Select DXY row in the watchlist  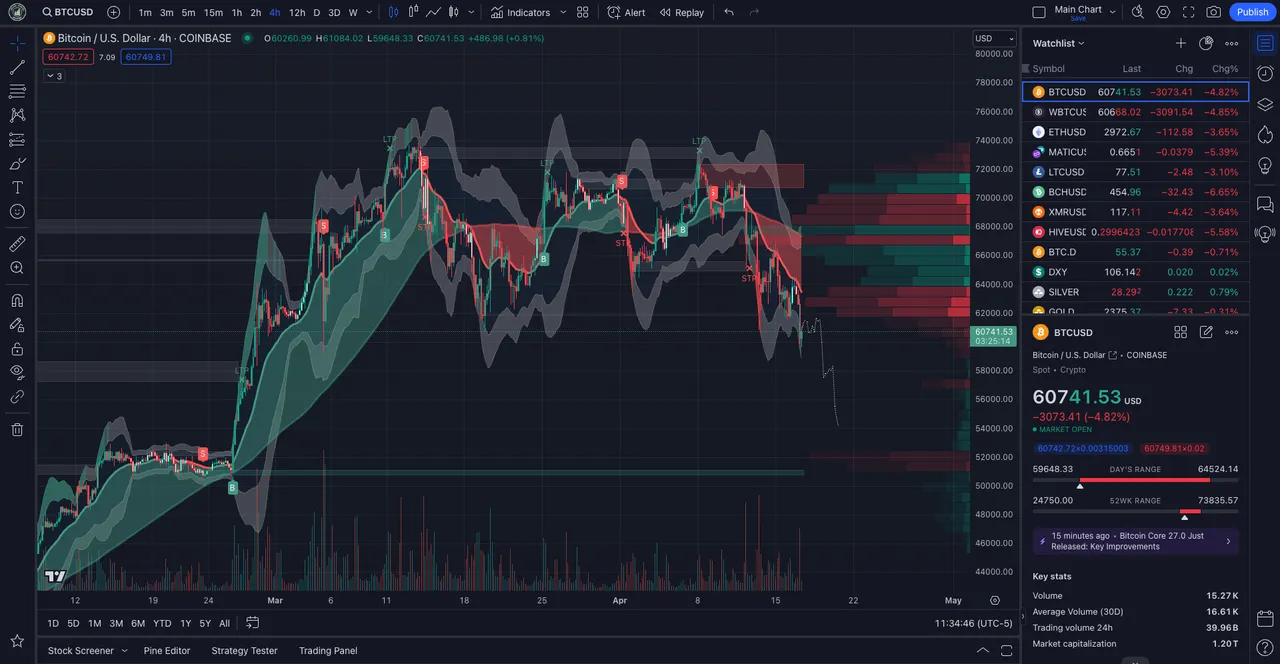point(1135,272)
